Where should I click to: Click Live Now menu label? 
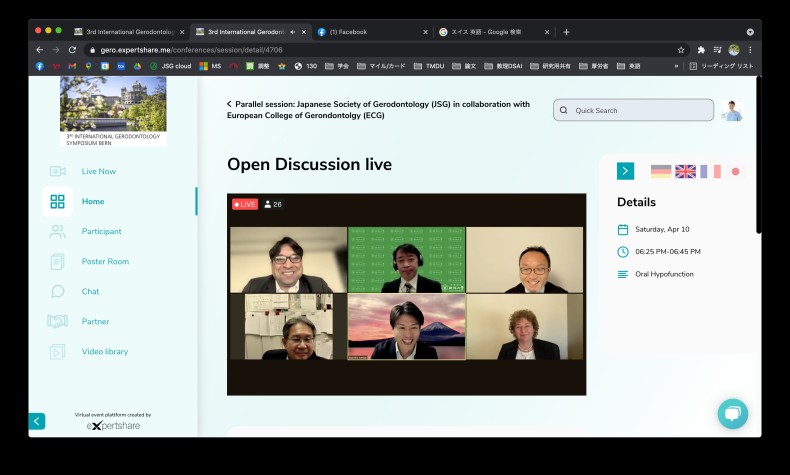coord(99,171)
